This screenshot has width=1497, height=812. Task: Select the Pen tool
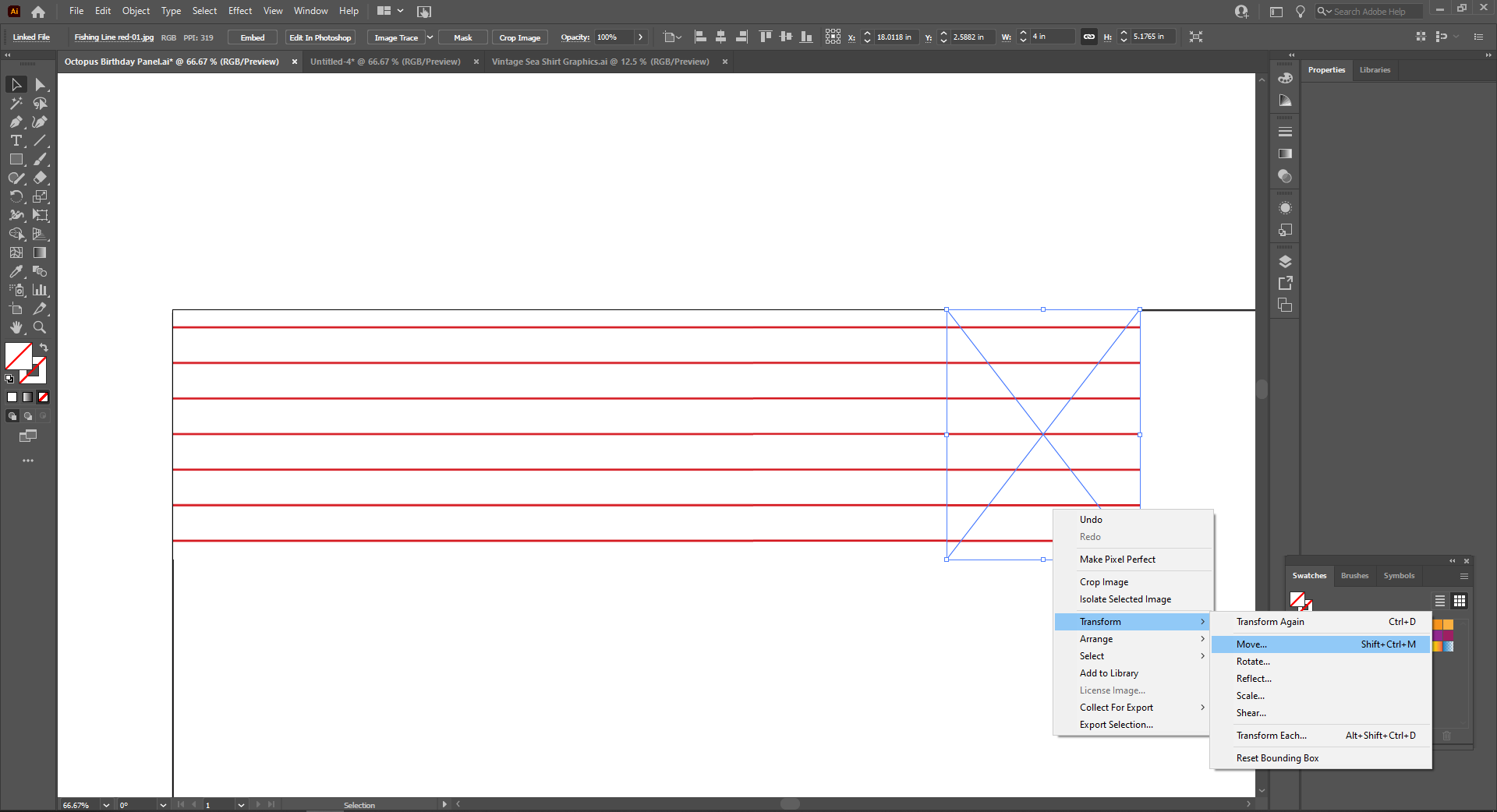pyautogui.click(x=16, y=122)
